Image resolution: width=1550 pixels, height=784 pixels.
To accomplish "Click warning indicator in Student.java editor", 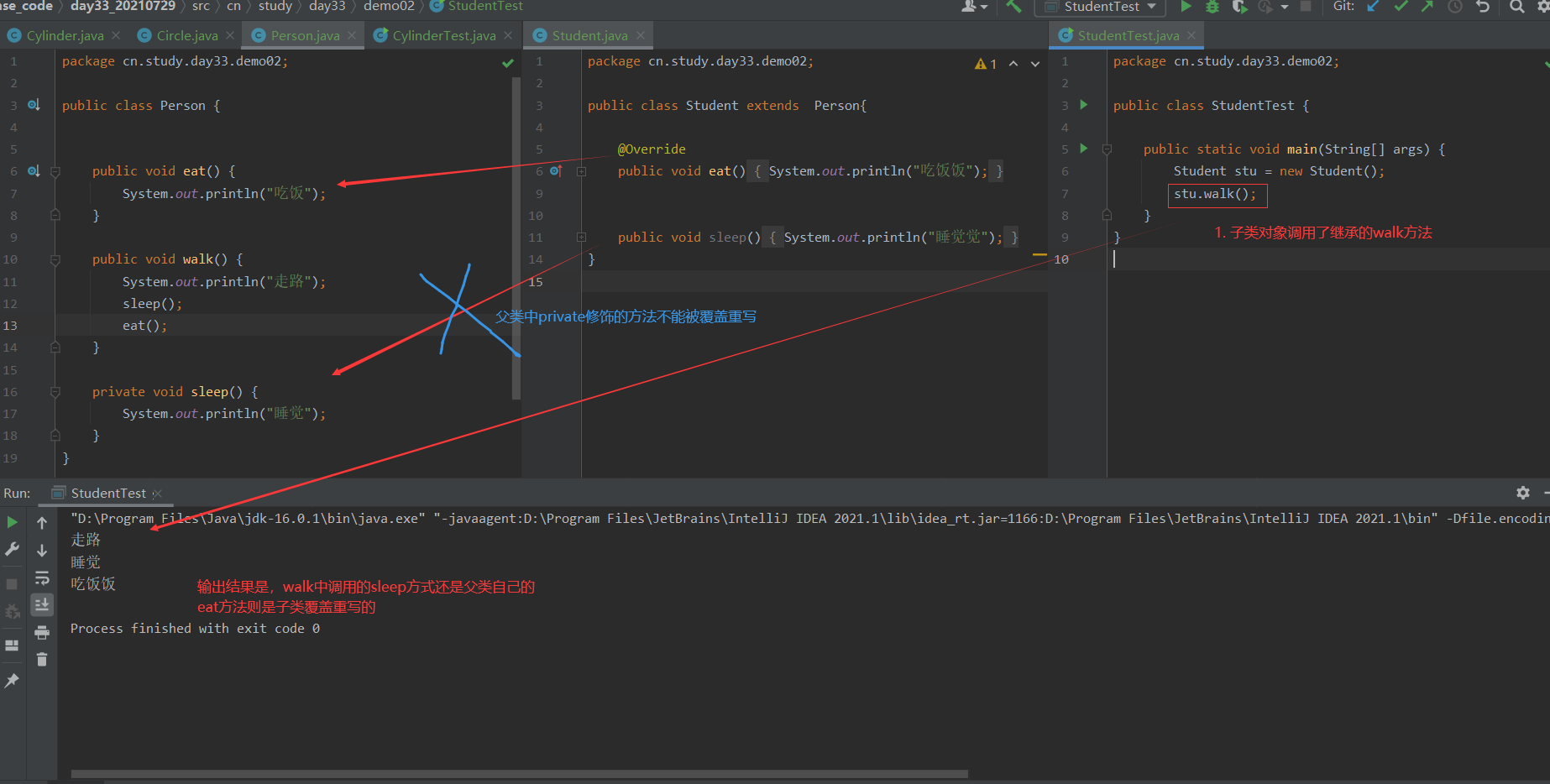I will [x=986, y=64].
